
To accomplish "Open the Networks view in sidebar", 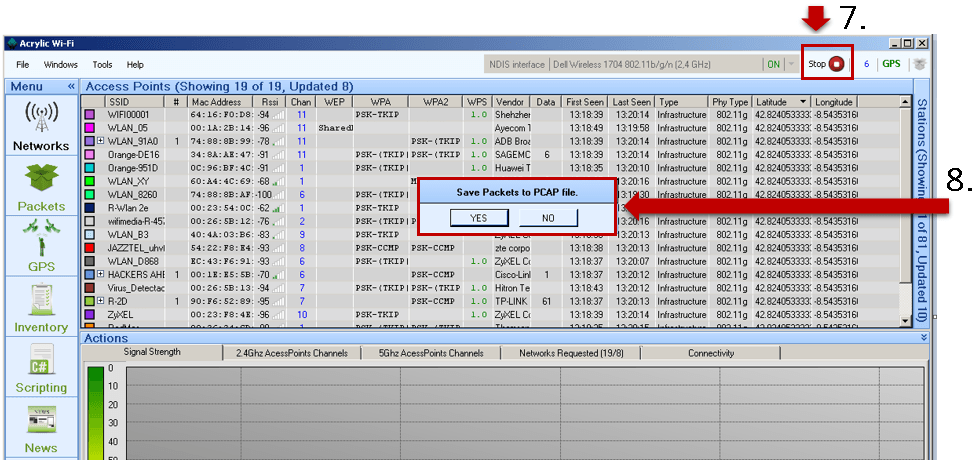I will tap(41, 127).
